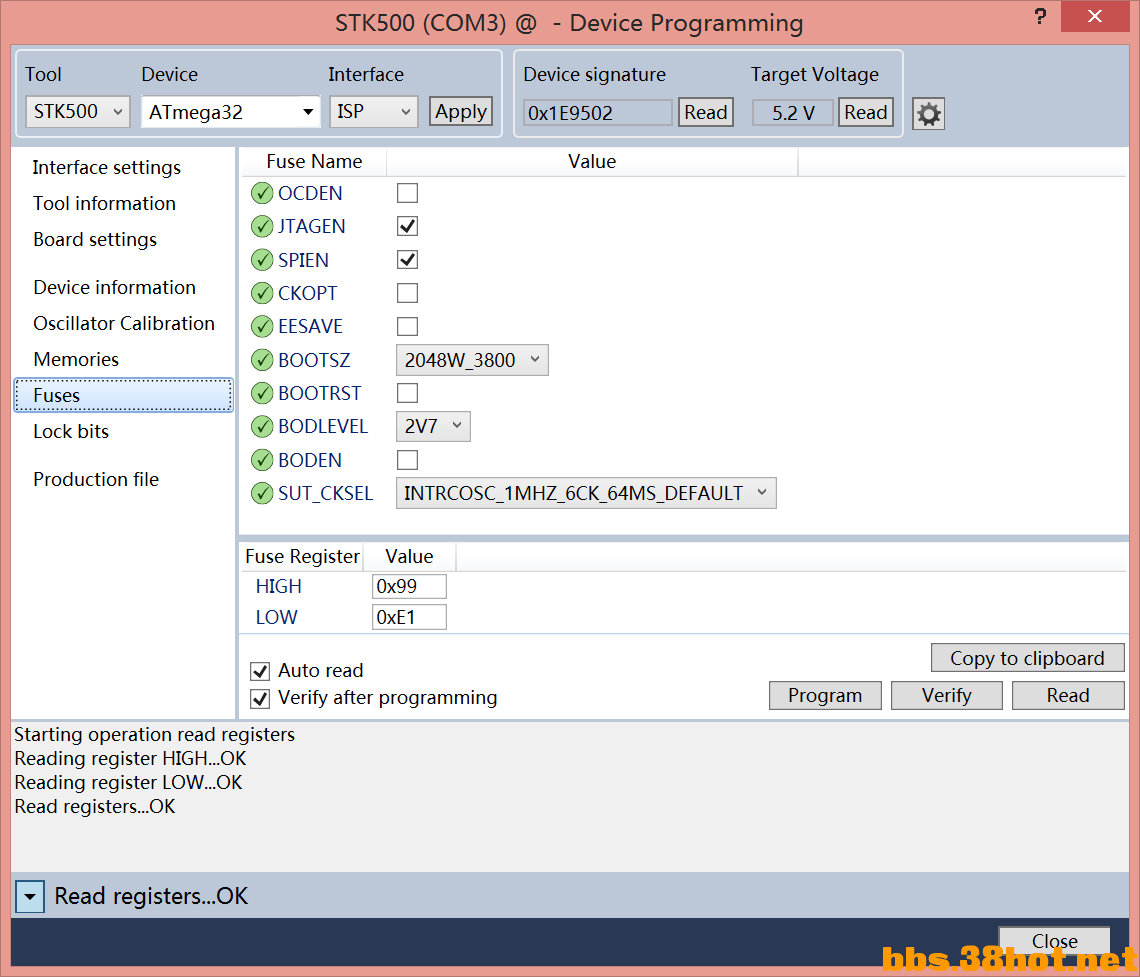The width and height of the screenshot is (1140, 977).
Task: Toggle Verify after programming checkbox
Action: coord(260,699)
